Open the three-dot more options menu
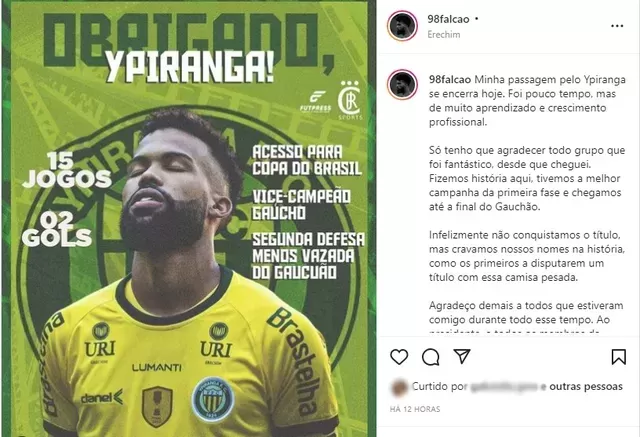 coord(617,26)
